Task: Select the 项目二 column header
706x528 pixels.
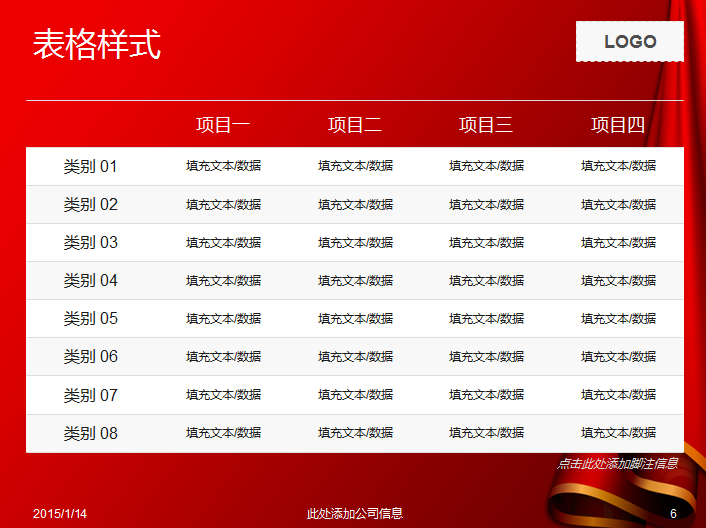Action: [x=355, y=125]
